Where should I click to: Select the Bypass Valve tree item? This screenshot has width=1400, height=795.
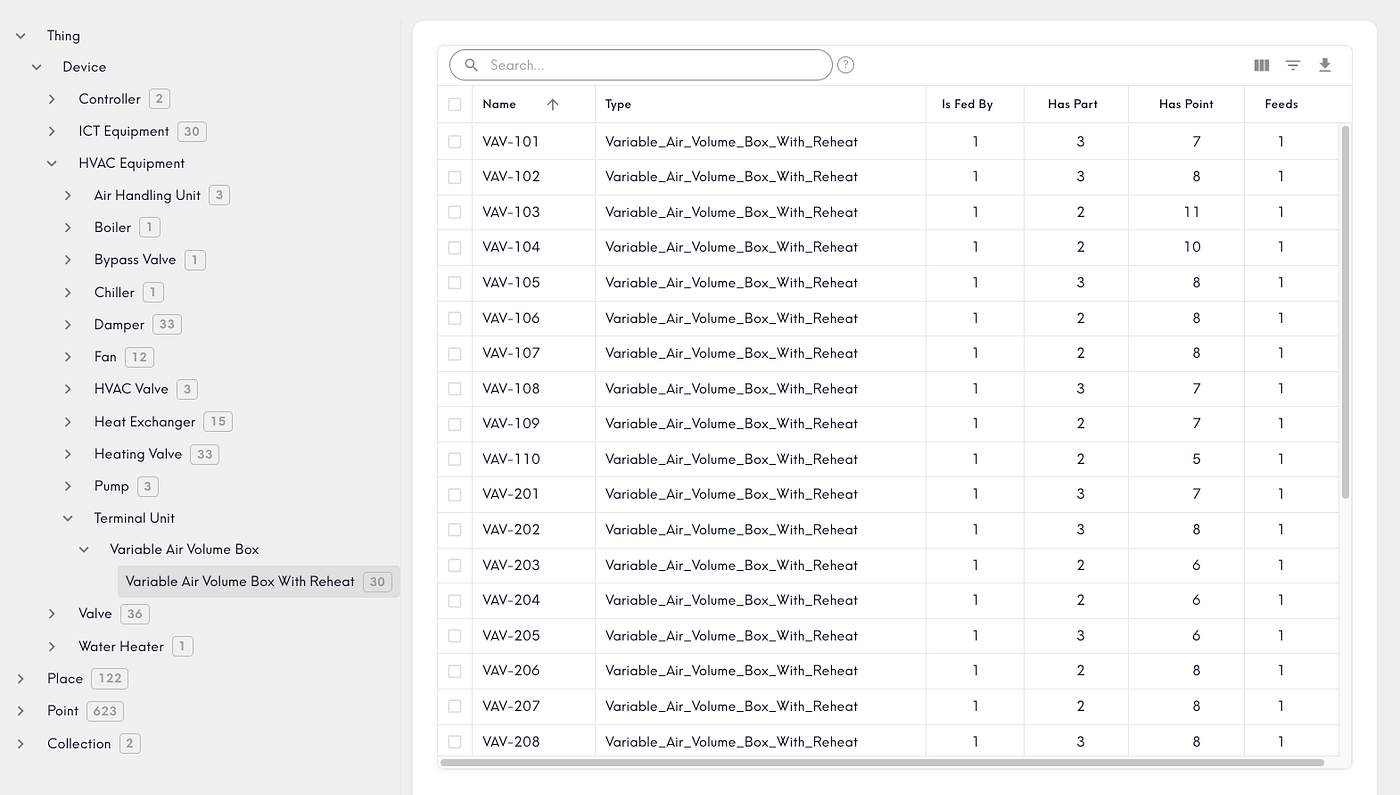tap(135, 259)
